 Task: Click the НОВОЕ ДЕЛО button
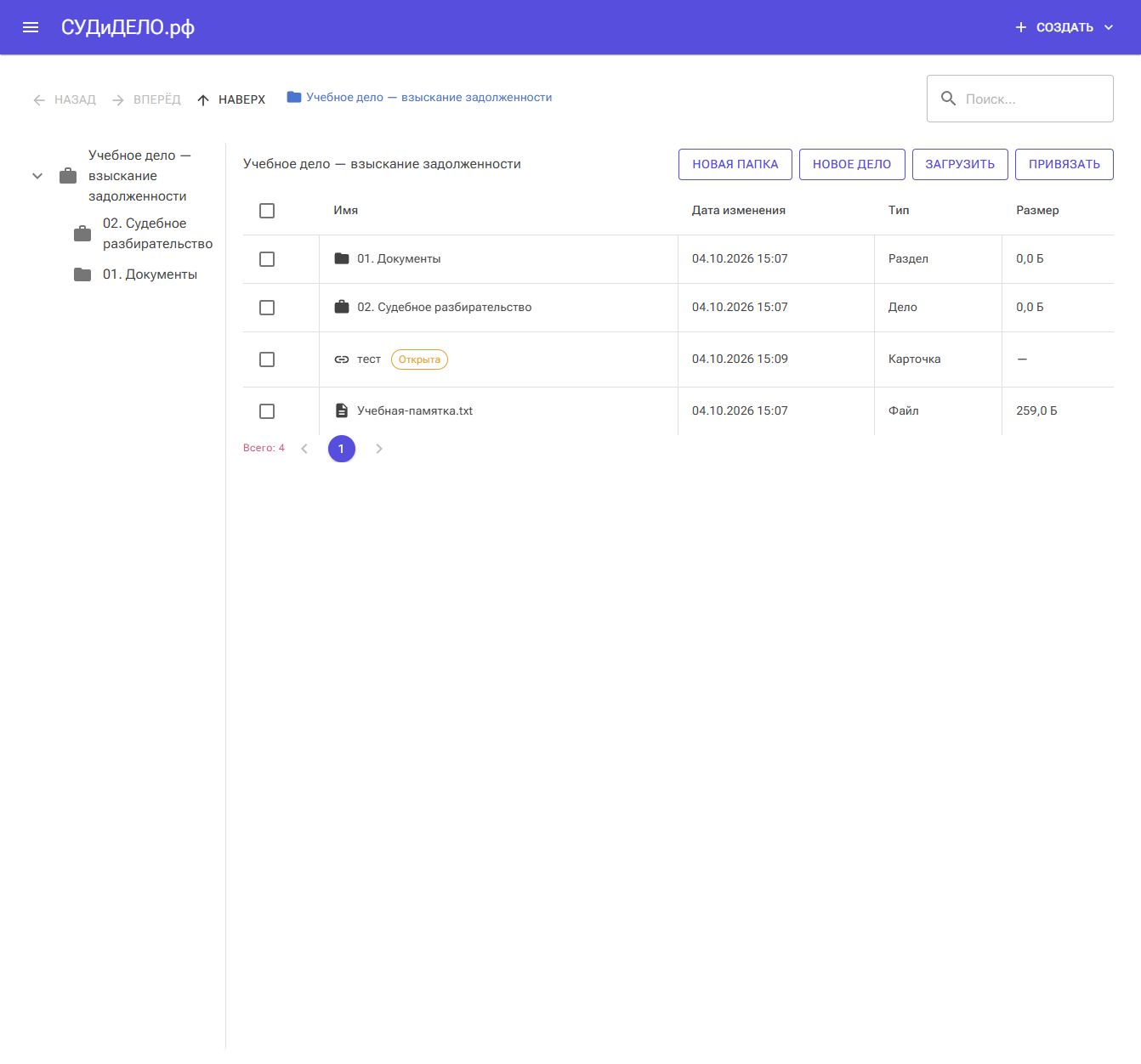point(852,164)
